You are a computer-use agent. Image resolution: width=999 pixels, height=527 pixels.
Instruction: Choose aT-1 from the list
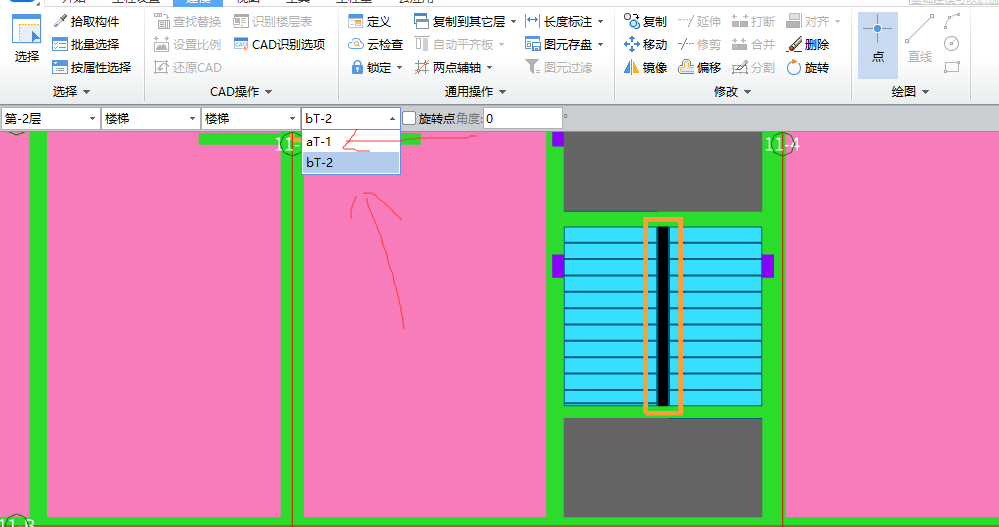(x=350, y=141)
